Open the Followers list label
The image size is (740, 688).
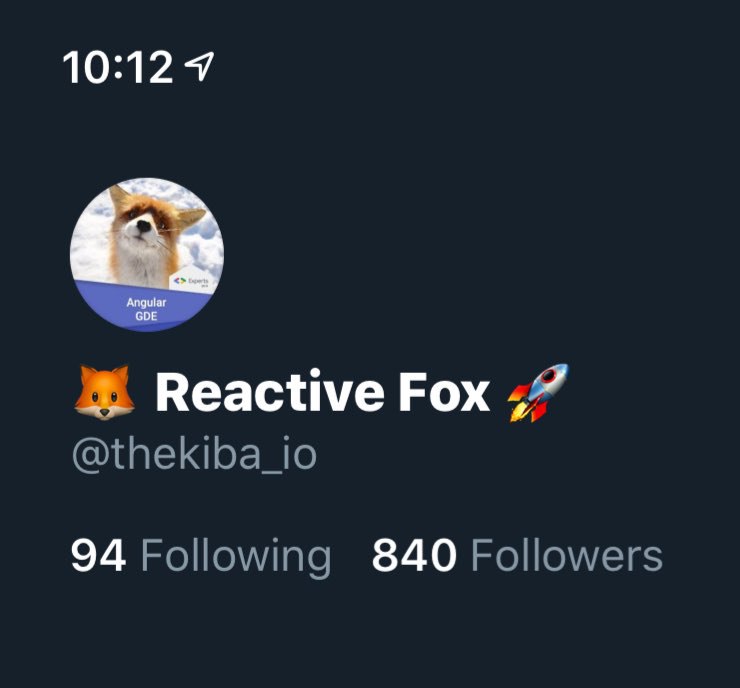566,556
